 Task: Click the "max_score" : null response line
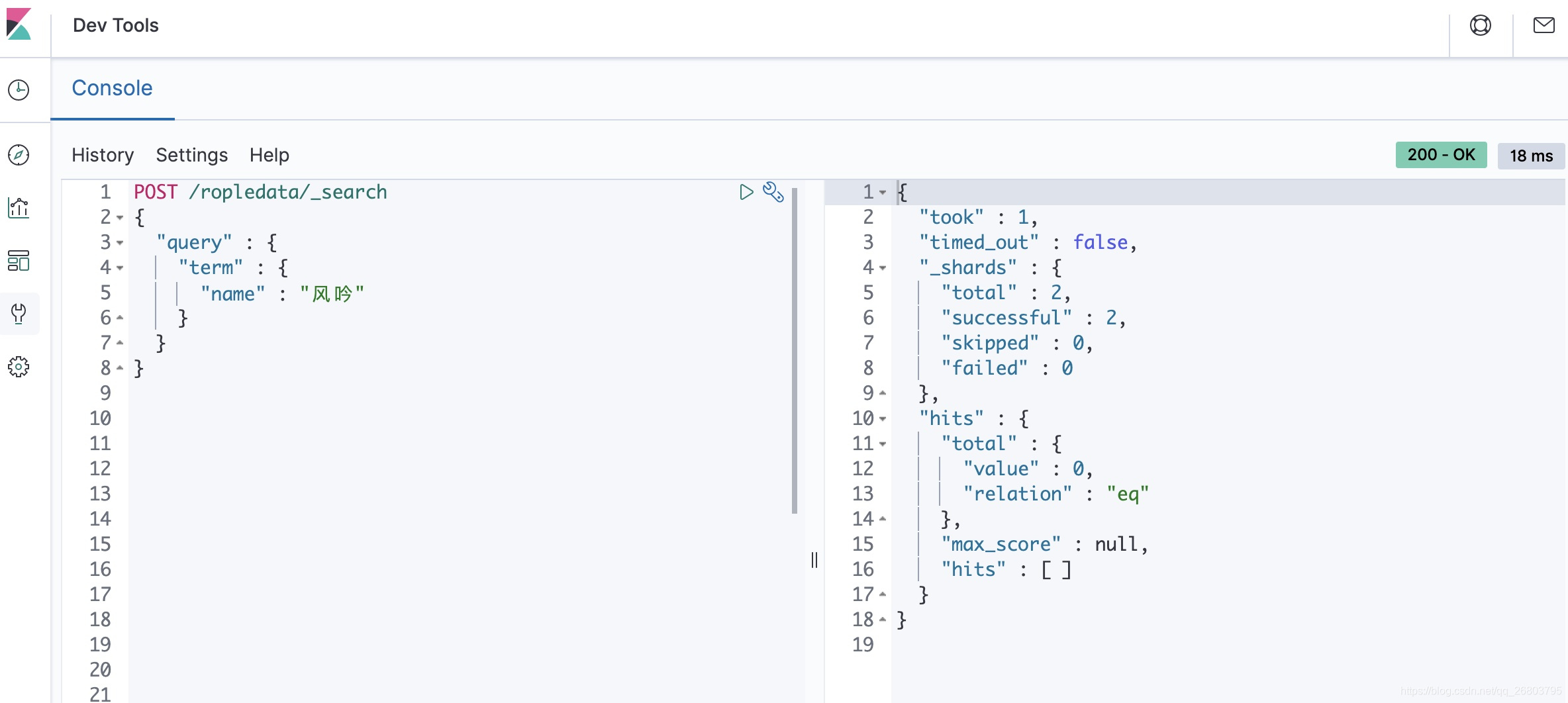pos(1045,544)
